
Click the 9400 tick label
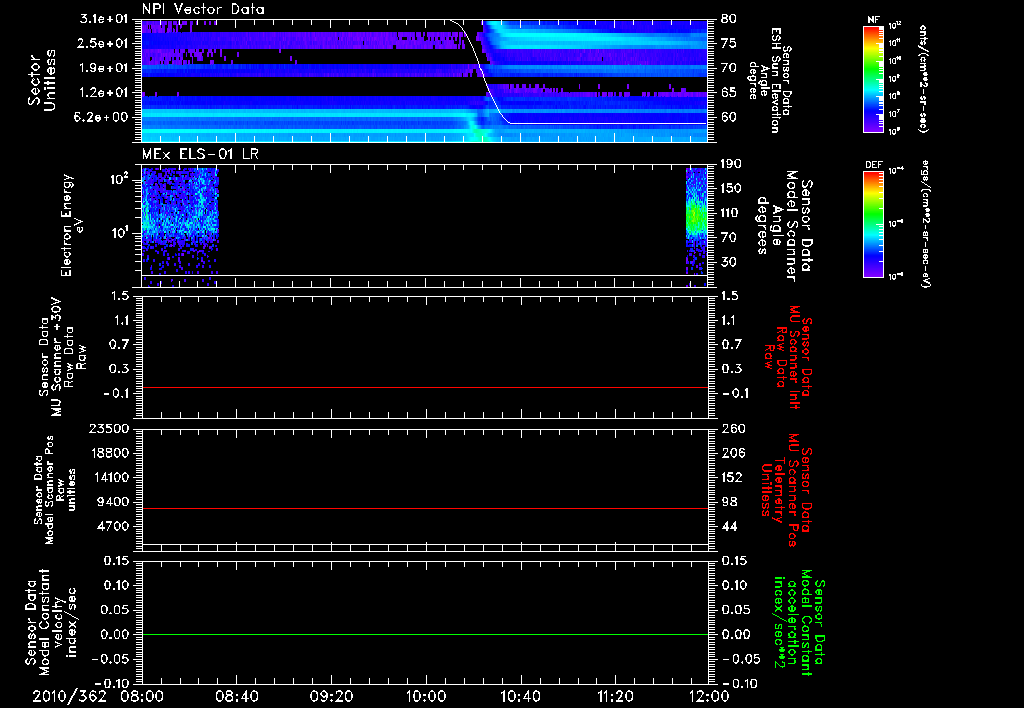(x=112, y=502)
